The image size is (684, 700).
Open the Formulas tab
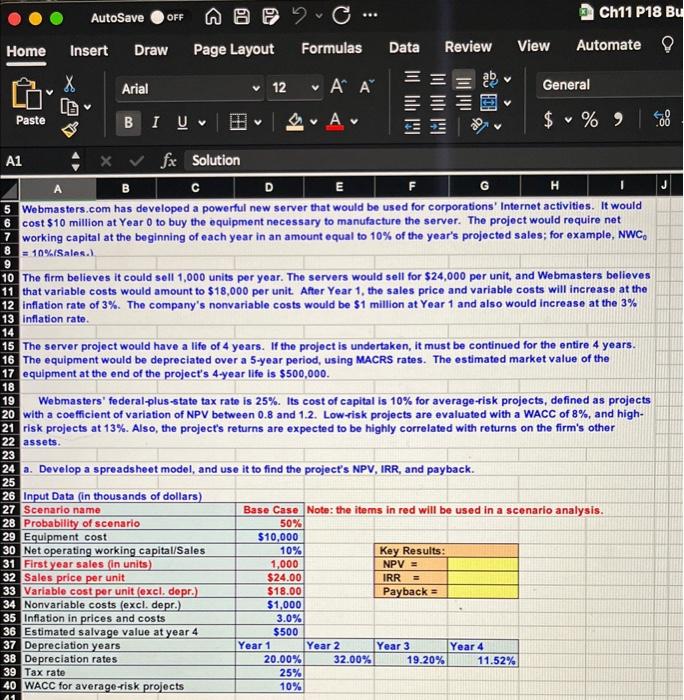[x=331, y=48]
